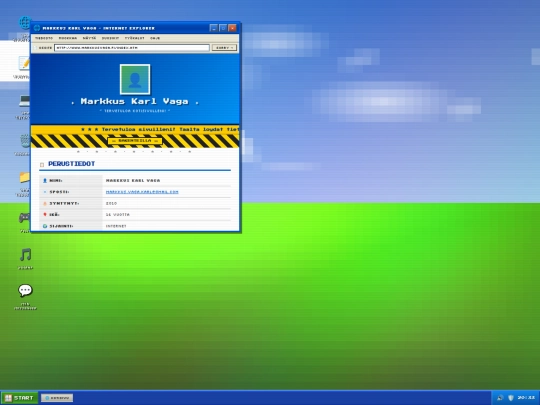Open the Näytä menu
This screenshot has width=540, height=405.
(89, 38)
